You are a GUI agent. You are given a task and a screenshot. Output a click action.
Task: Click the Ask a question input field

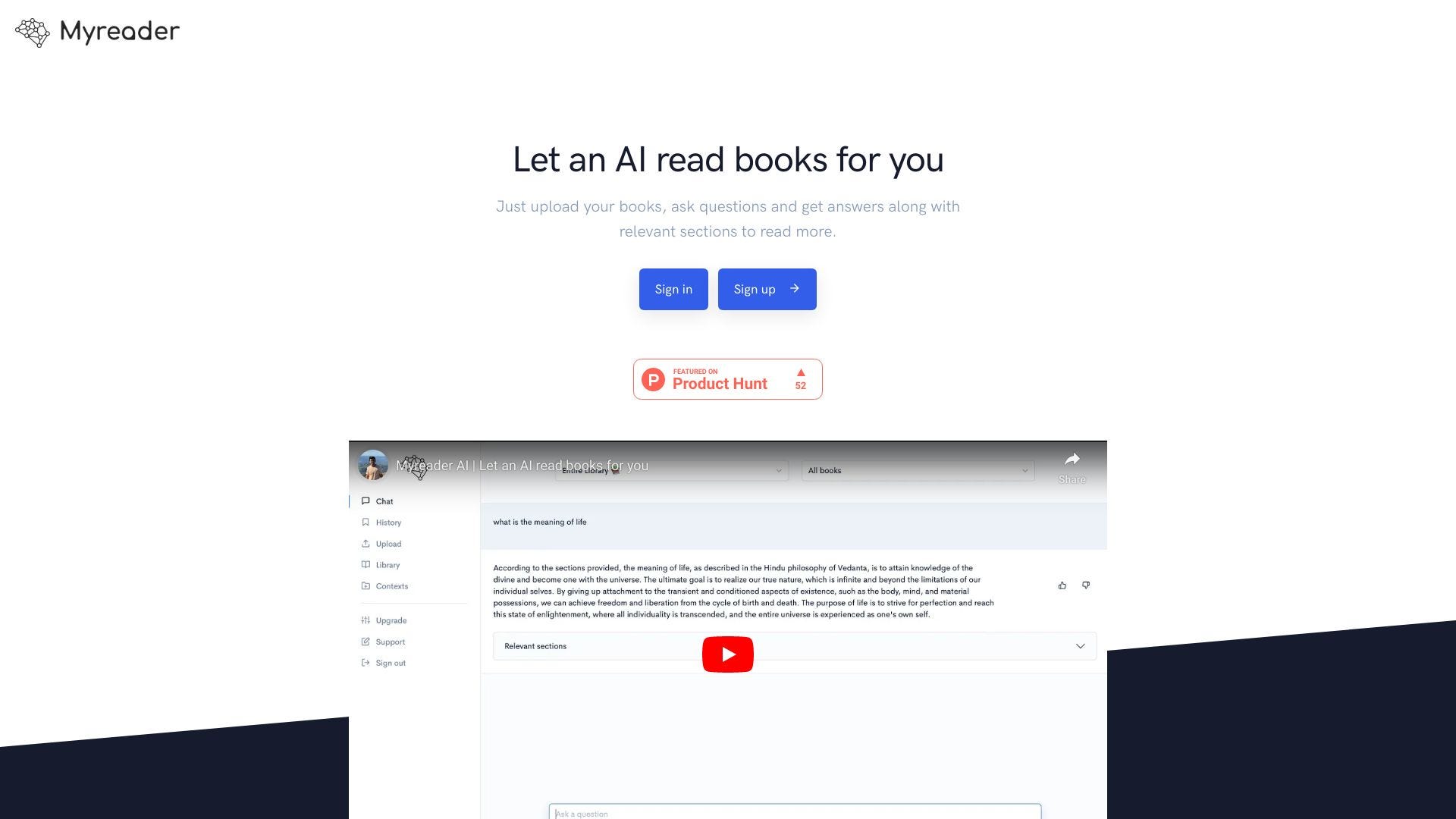[x=795, y=814]
